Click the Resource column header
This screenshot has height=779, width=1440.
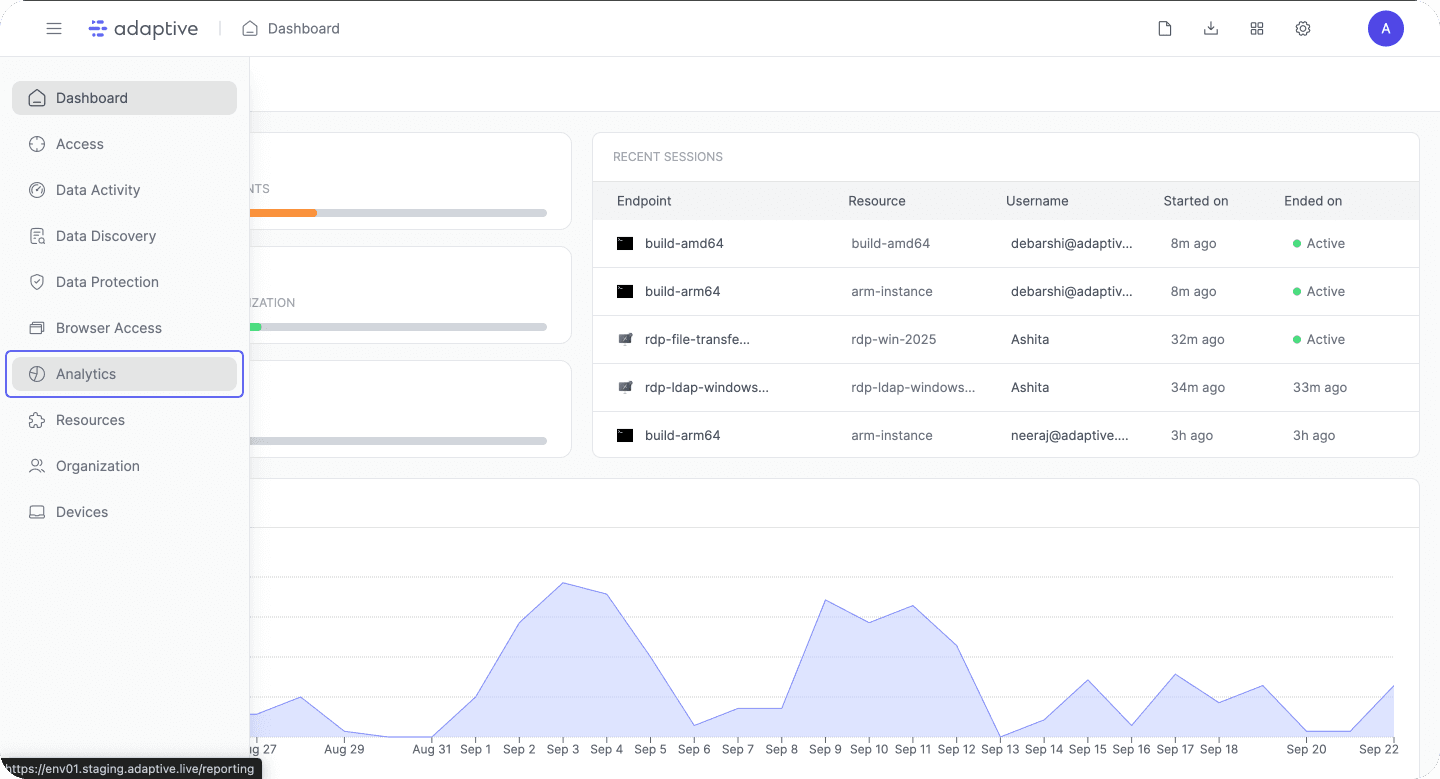(877, 201)
